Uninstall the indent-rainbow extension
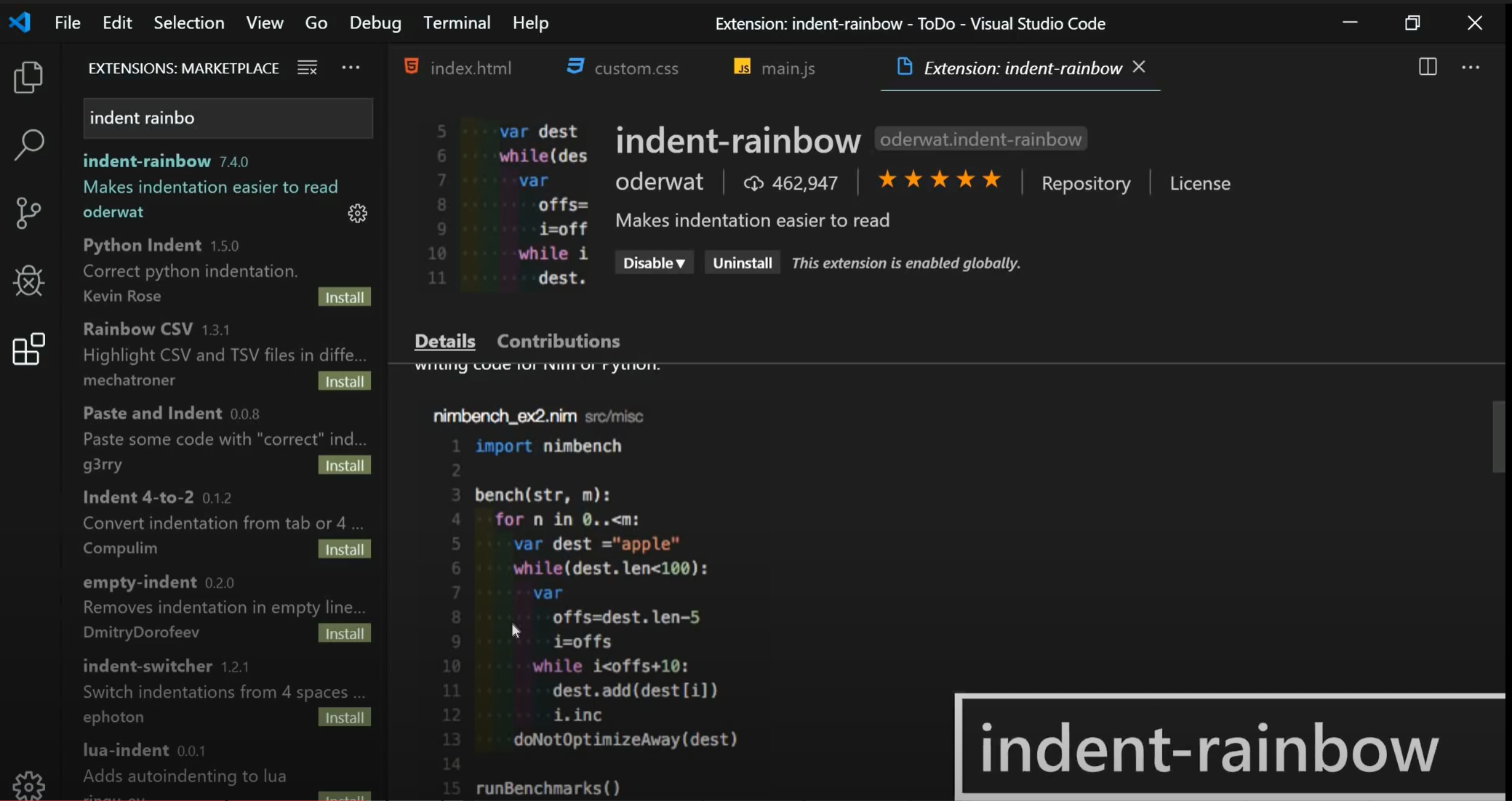 (x=742, y=263)
